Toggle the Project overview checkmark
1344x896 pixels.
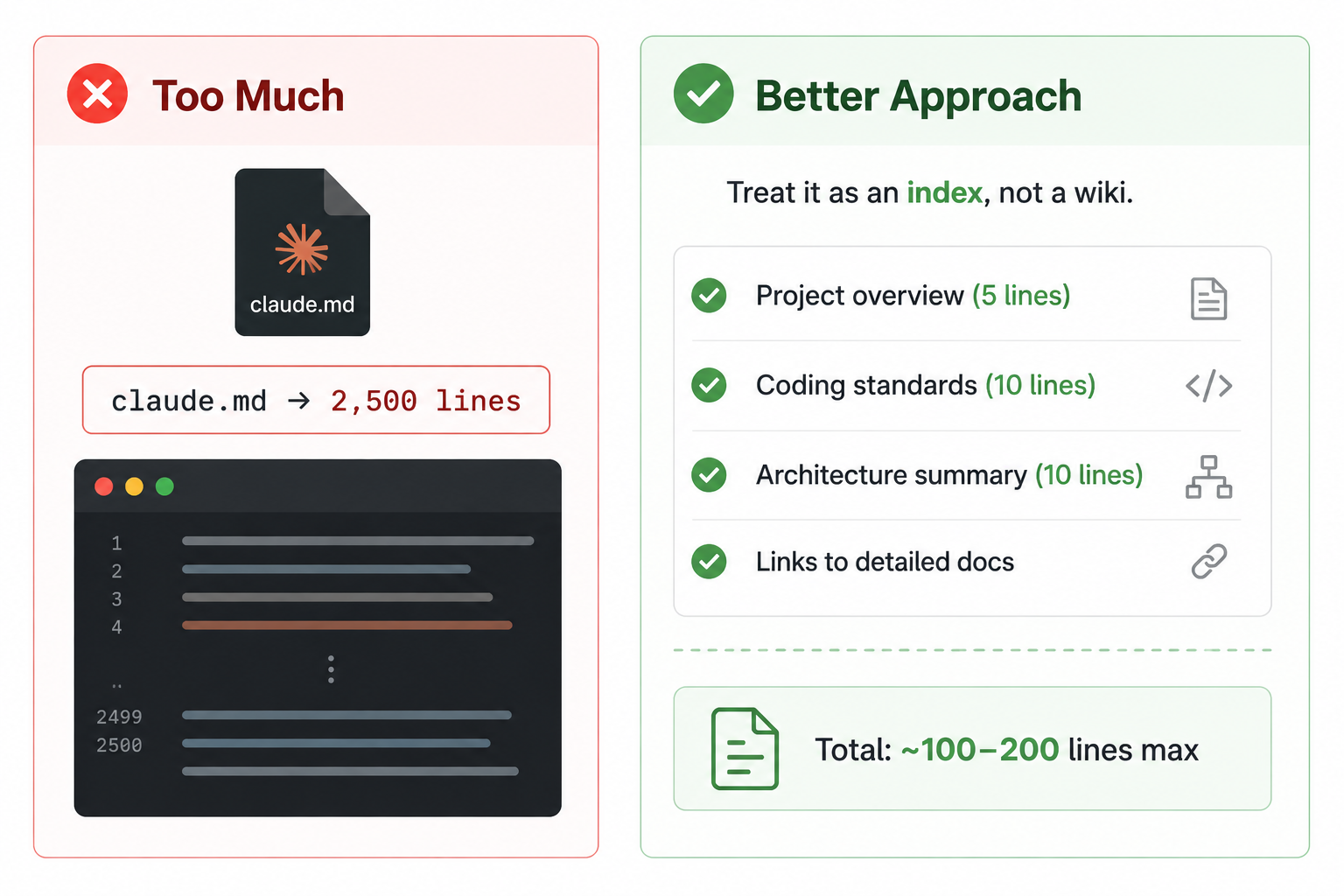click(x=709, y=296)
